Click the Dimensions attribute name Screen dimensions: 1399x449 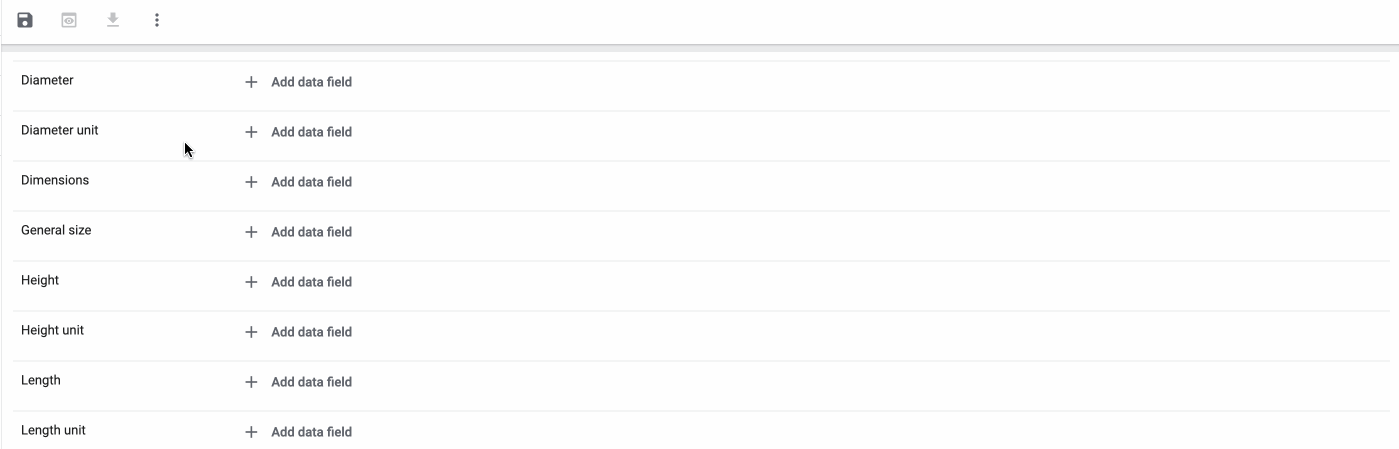tap(55, 180)
